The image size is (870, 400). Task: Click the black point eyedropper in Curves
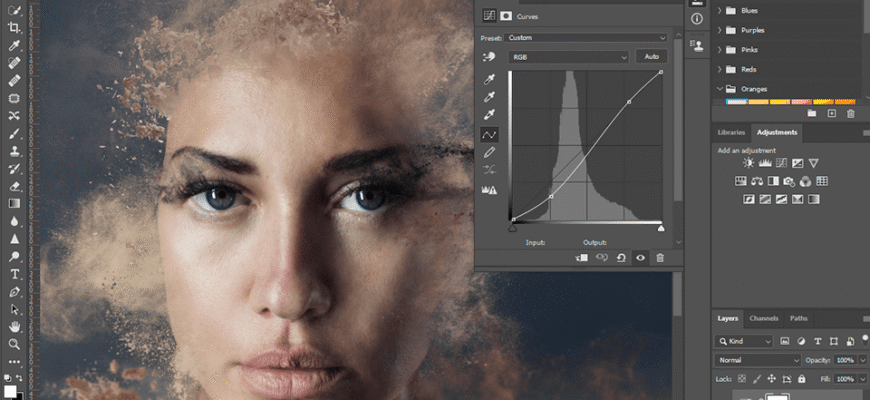pos(490,80)
